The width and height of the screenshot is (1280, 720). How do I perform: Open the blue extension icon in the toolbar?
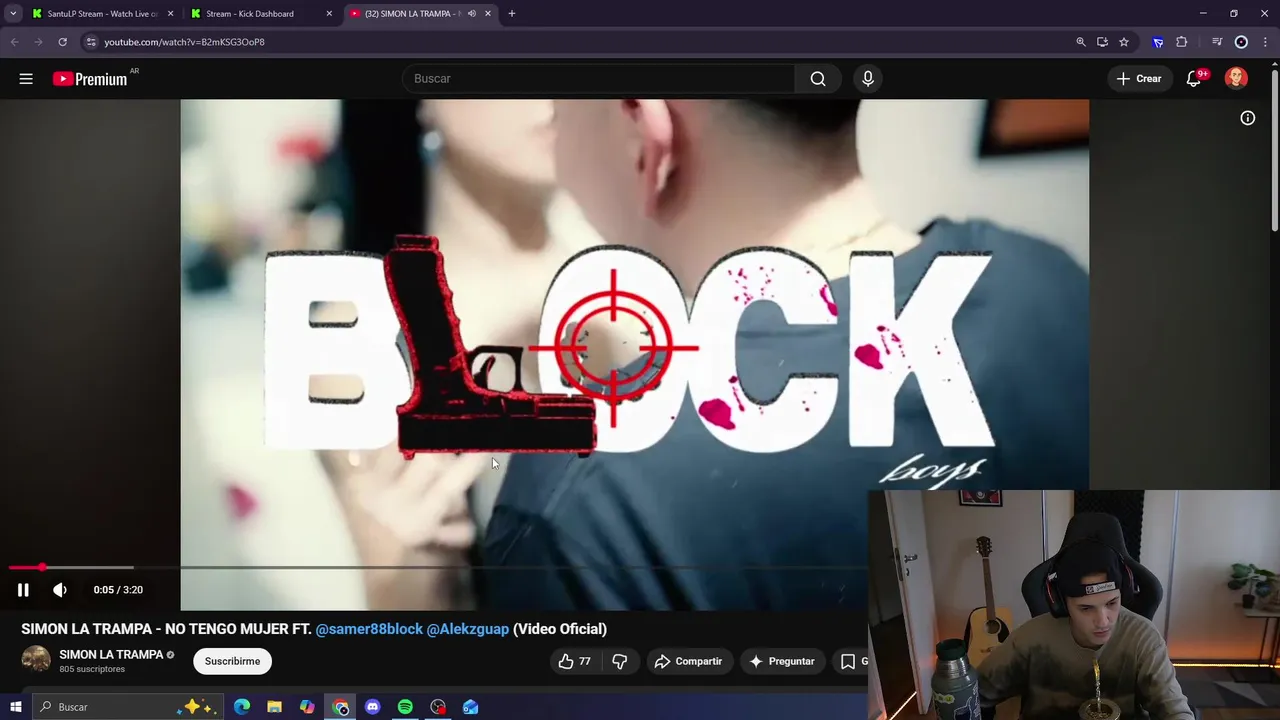click(1158, 42)
